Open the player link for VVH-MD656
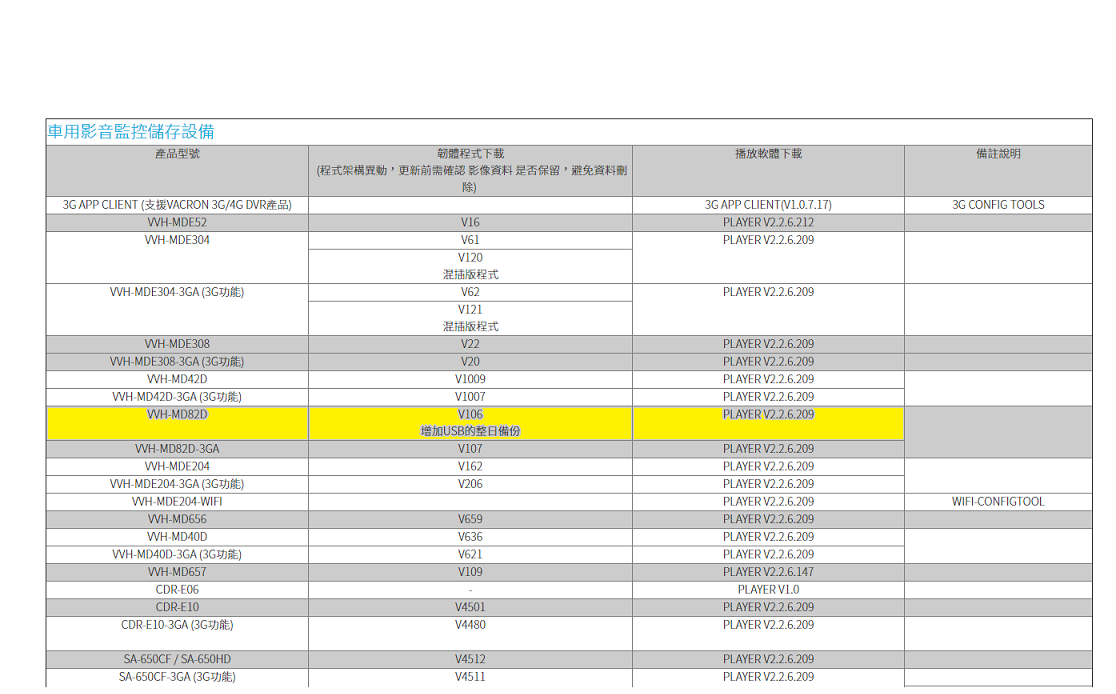Image resolution: width=1116 pixels, height=694 pixels. click(768, 520)
